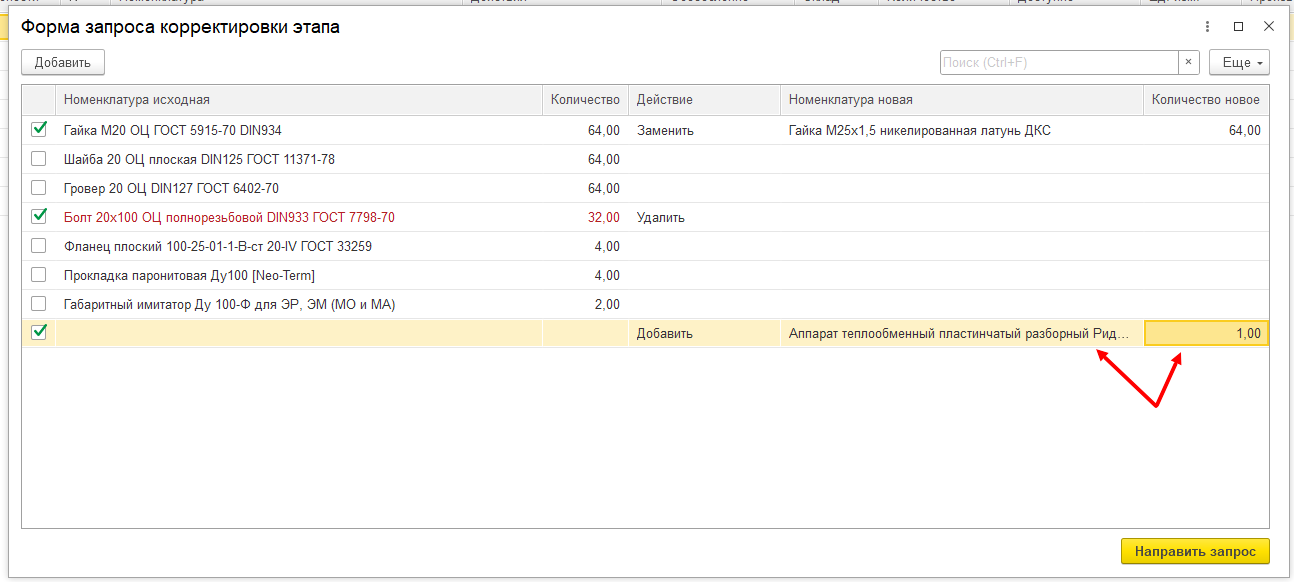The width and height of the screenshot is (1294, 582).
Task: Select the new quantity 64,00 in Гайка М25х1,5 row
Action: point(1206,130)
